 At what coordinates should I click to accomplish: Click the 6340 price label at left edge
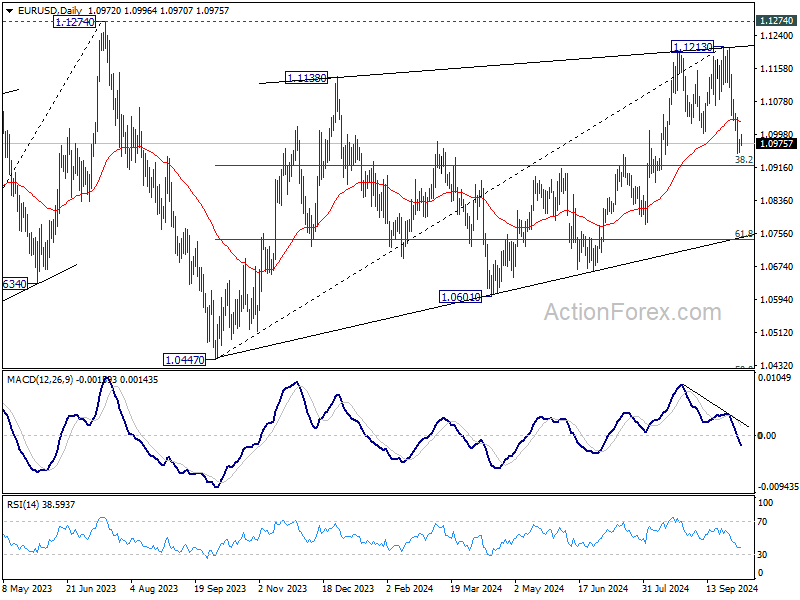click(x=14, y=284)
